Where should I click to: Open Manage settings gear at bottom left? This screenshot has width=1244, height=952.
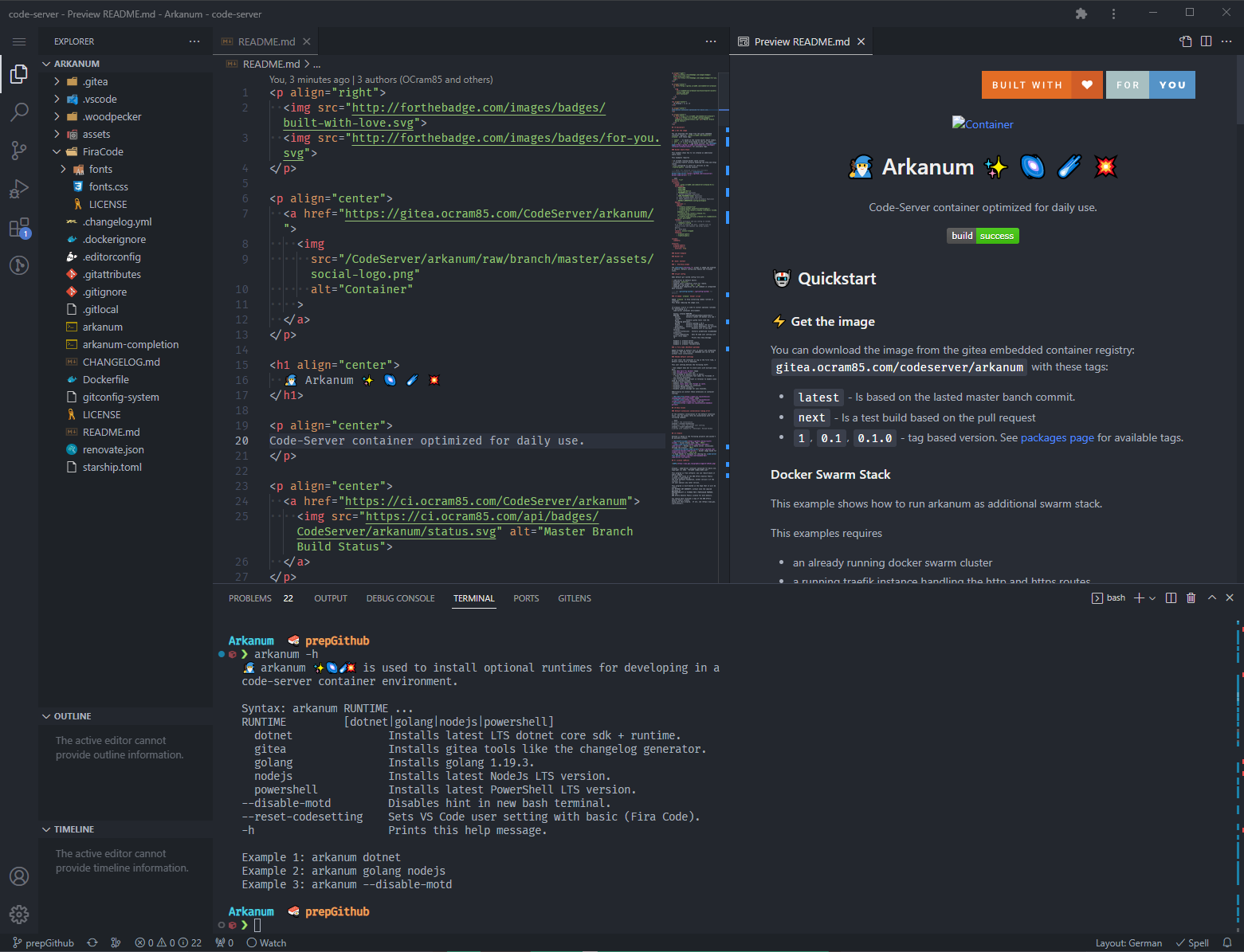(x=19, y=915)
